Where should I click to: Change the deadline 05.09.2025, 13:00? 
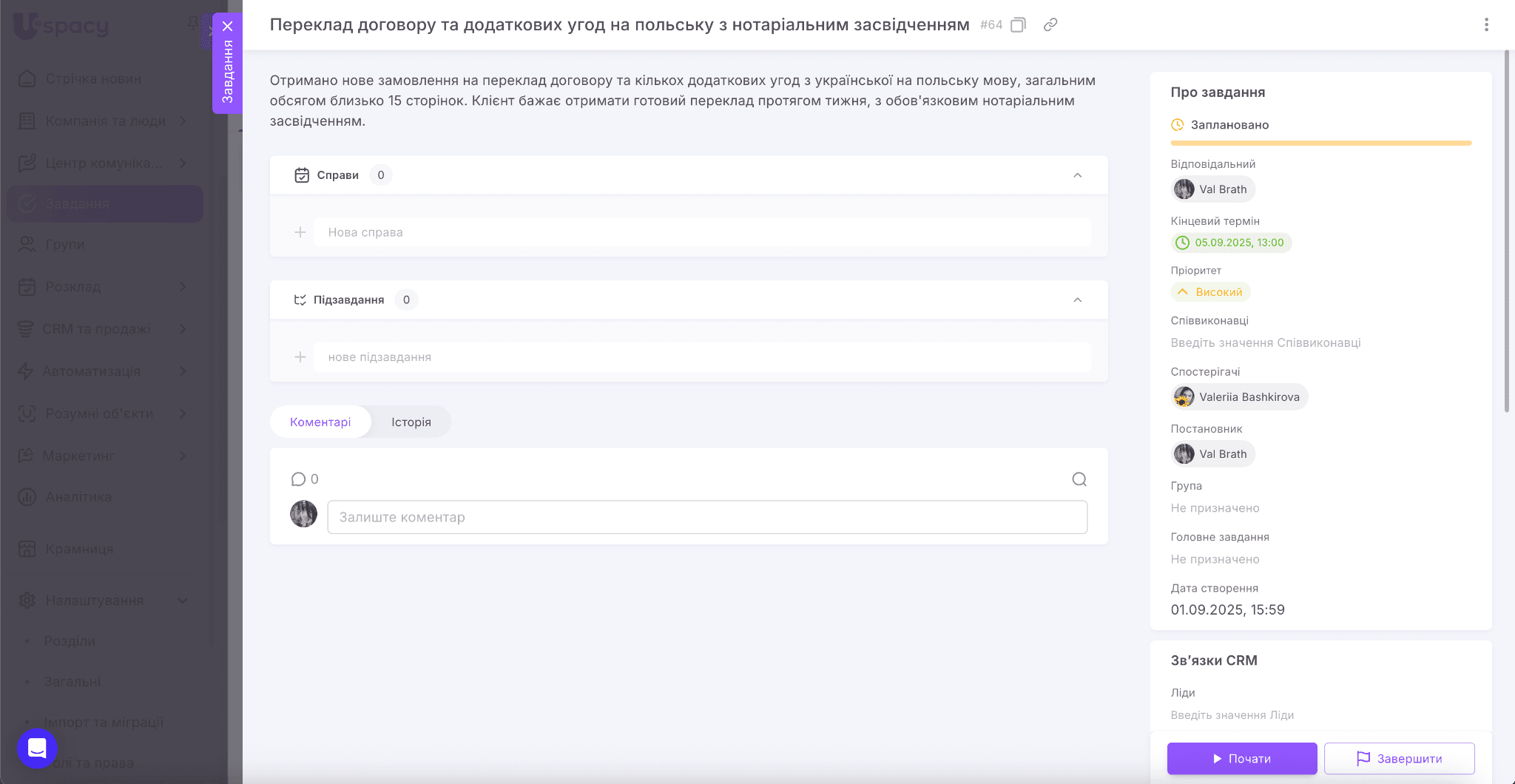pos(1232,243)
